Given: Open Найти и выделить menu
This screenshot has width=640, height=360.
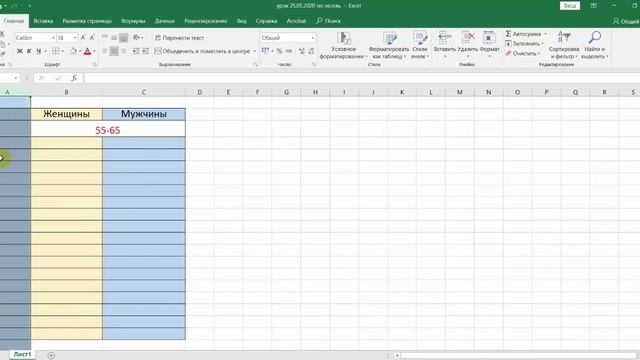Looking at the screenshot, I should click(595, 45).
